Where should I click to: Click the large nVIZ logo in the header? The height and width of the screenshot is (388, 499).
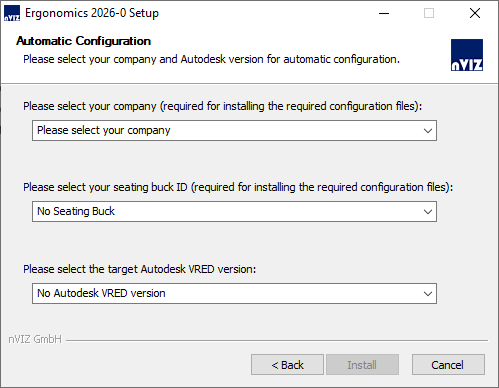(x=467, y=55)
